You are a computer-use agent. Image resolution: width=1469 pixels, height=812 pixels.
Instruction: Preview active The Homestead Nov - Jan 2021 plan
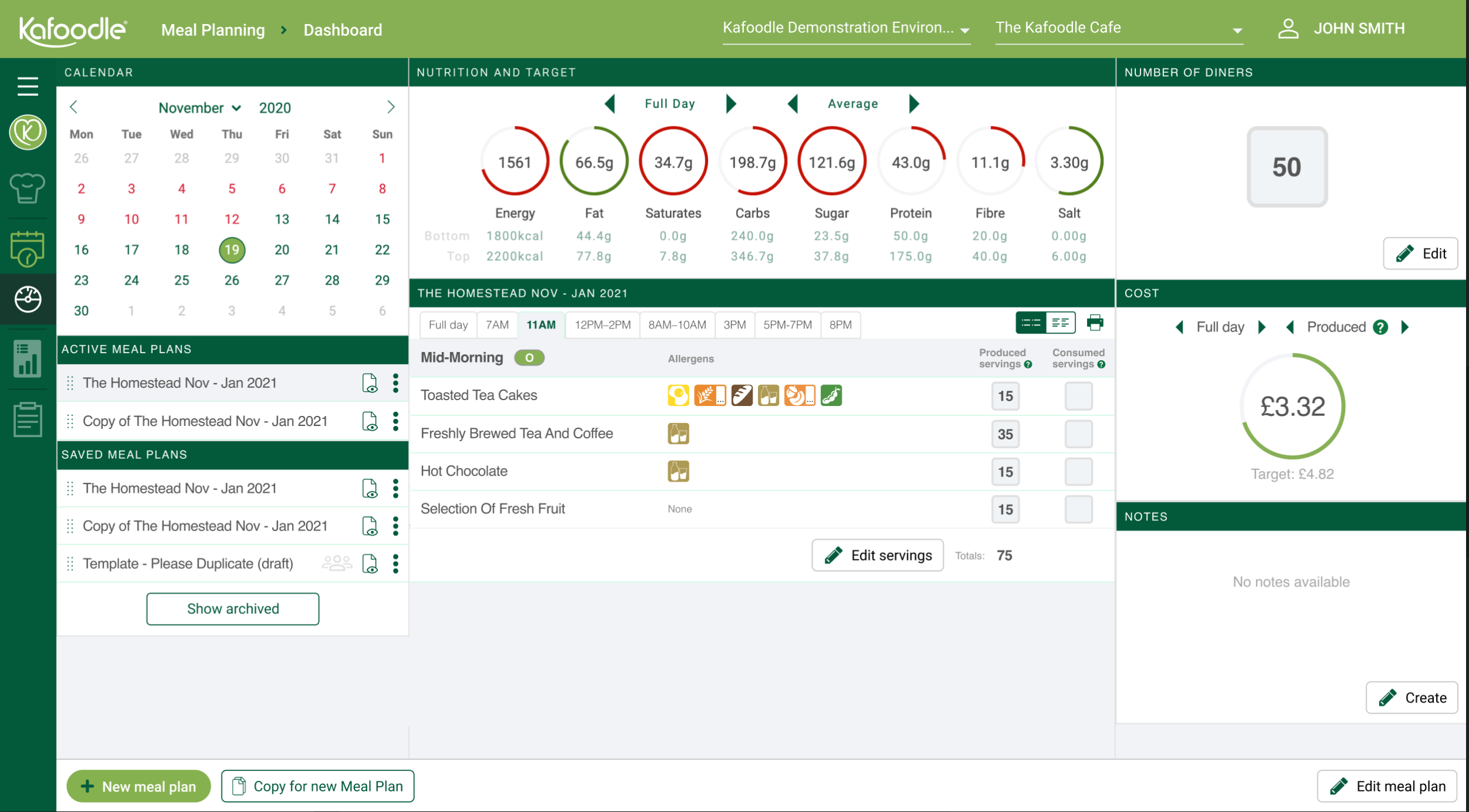coord(370,383)
